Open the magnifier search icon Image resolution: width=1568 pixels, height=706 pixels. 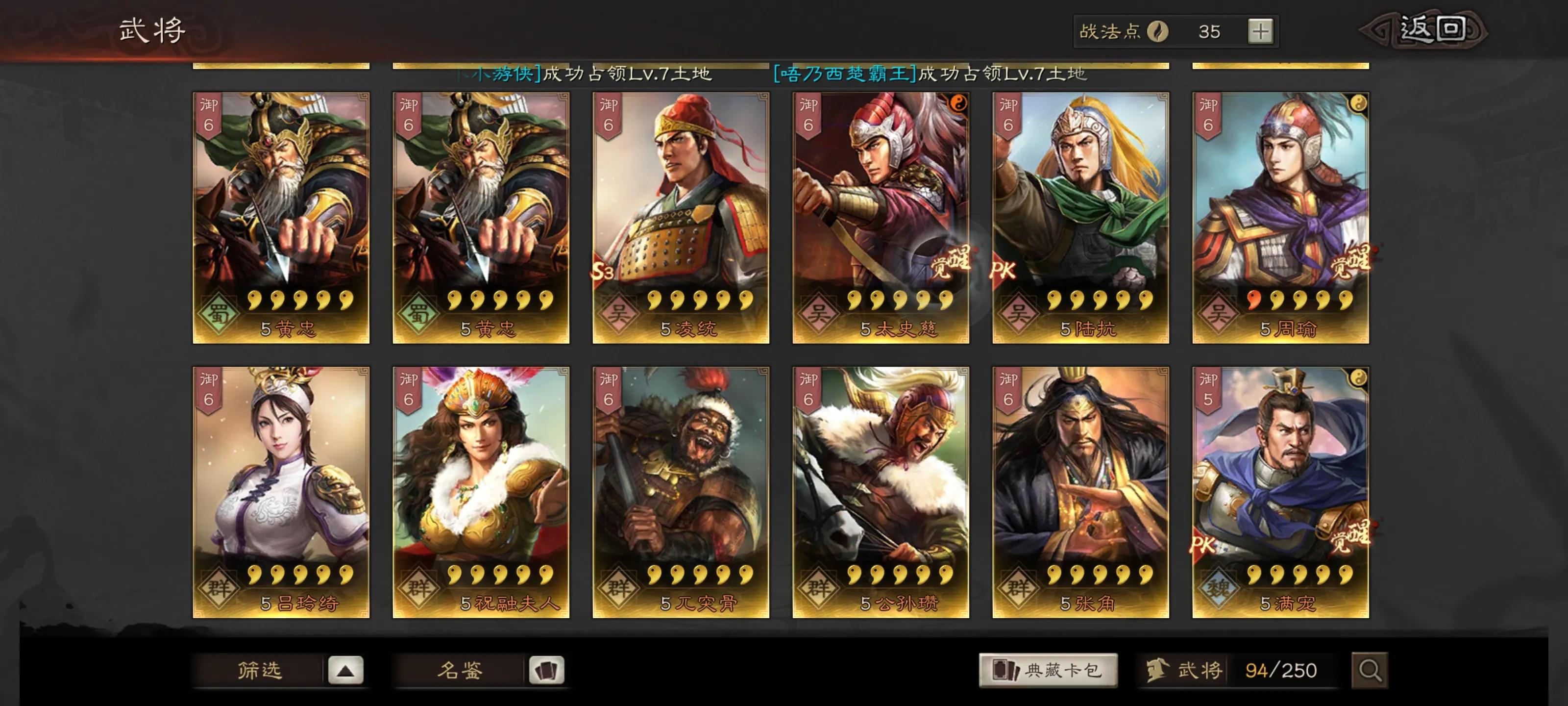coord(1370,670)
